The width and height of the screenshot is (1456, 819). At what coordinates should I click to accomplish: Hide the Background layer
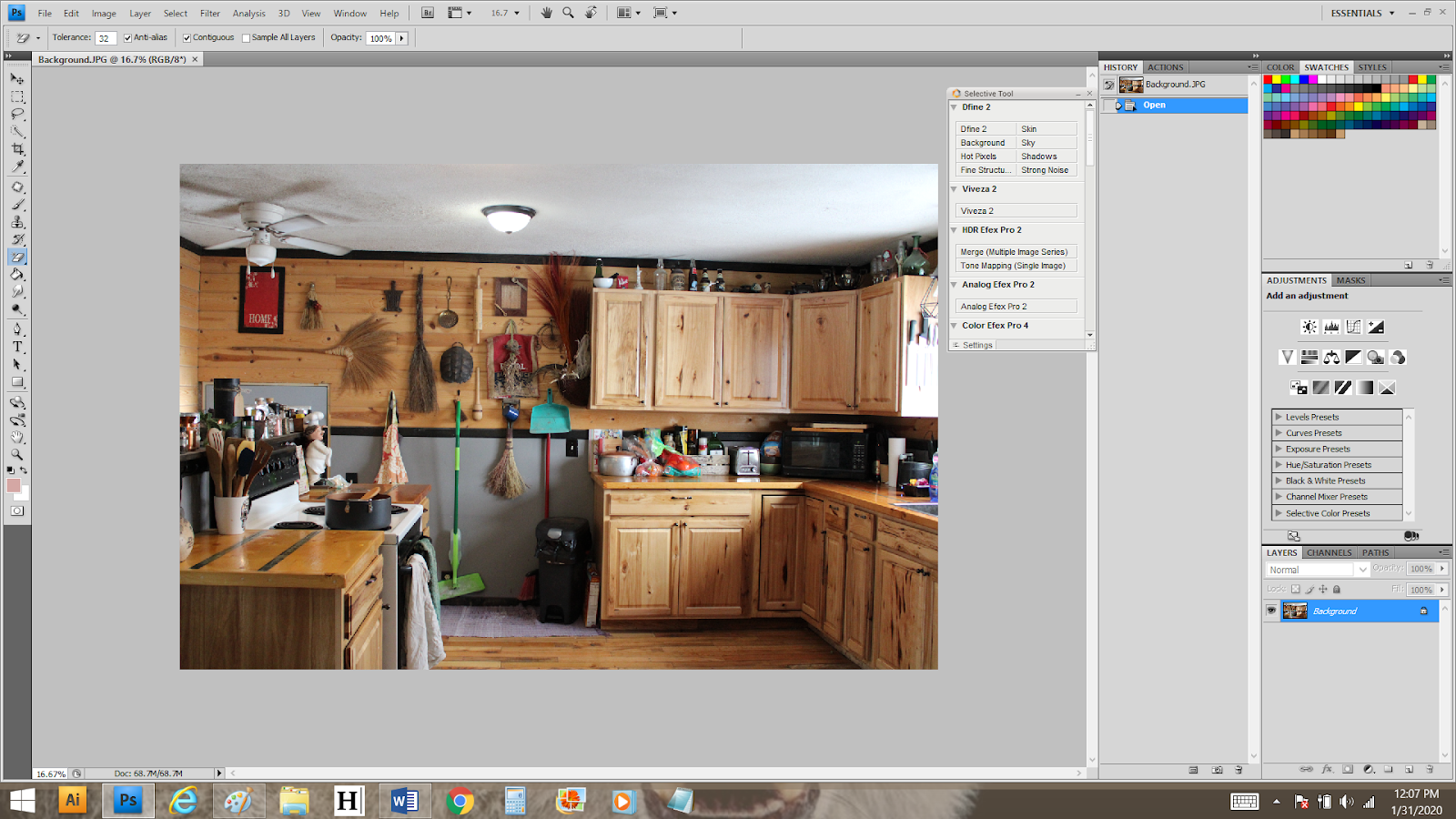1271,611
